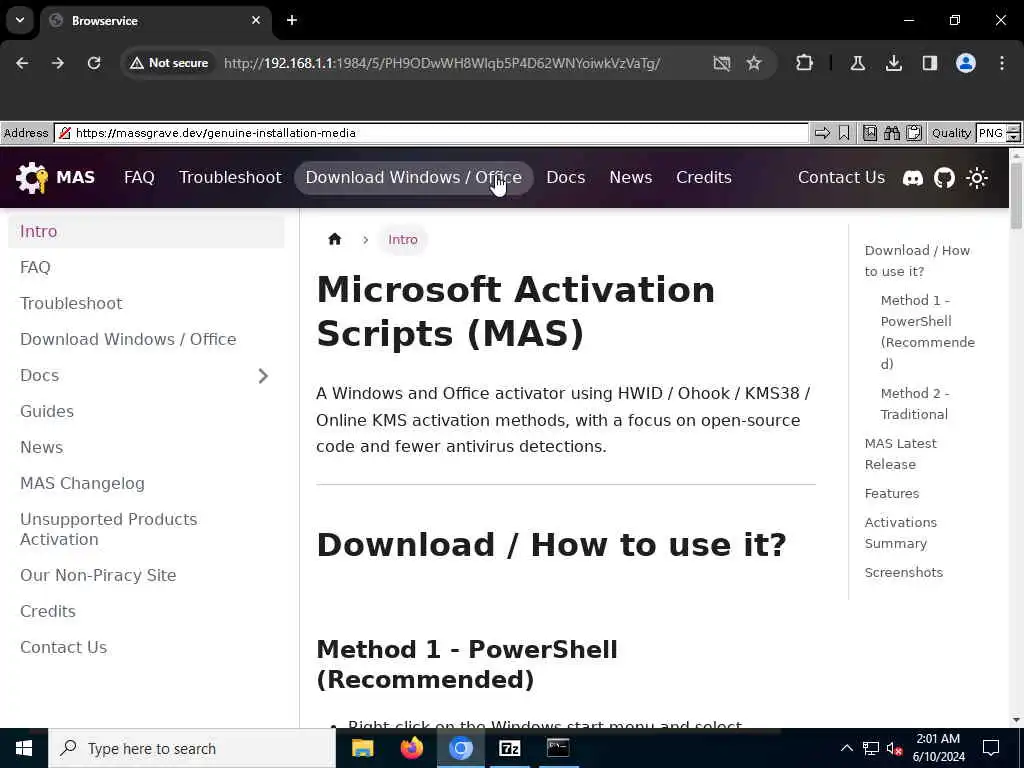Click the Quality PNG value field
Screen dimensions: 1024x768
[x=991, y=133]
